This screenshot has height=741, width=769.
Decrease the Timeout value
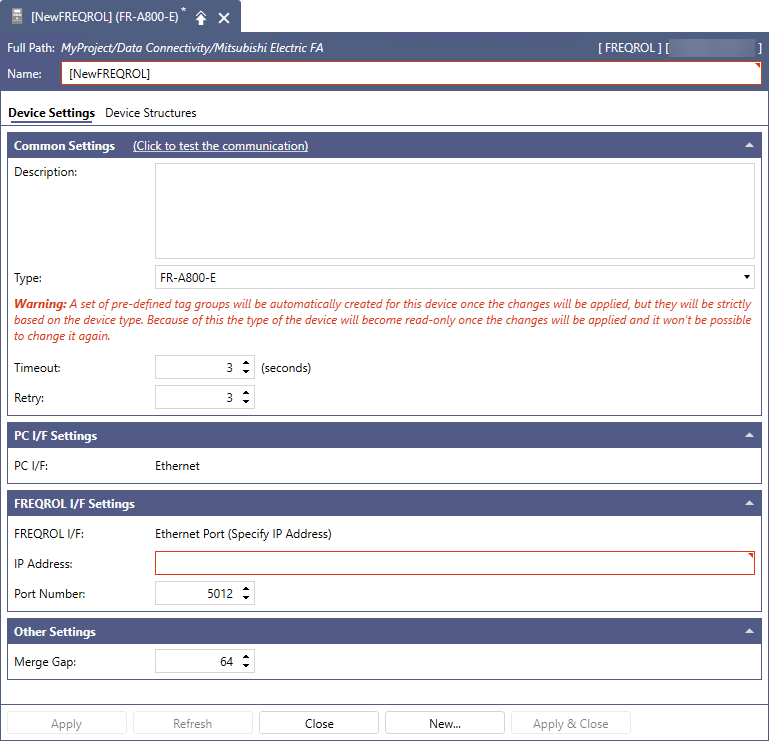(x=246, y=372)
